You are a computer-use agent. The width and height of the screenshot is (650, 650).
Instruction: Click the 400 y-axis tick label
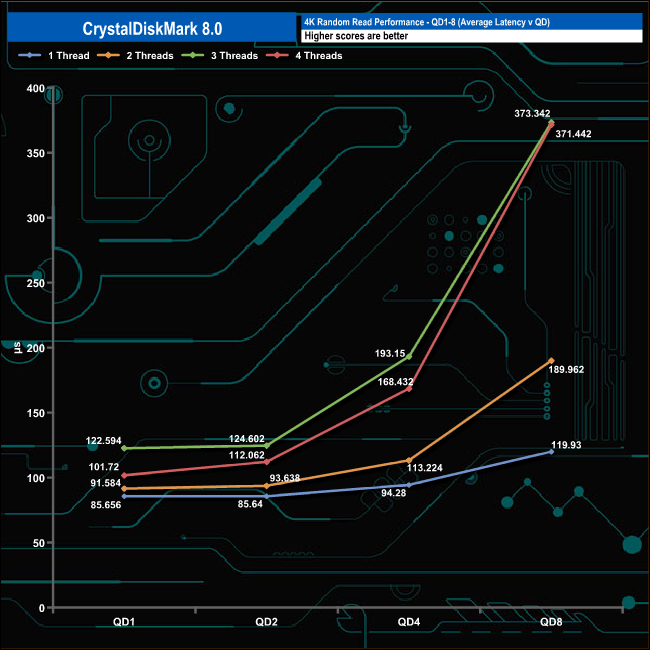(x=36, y=88)
